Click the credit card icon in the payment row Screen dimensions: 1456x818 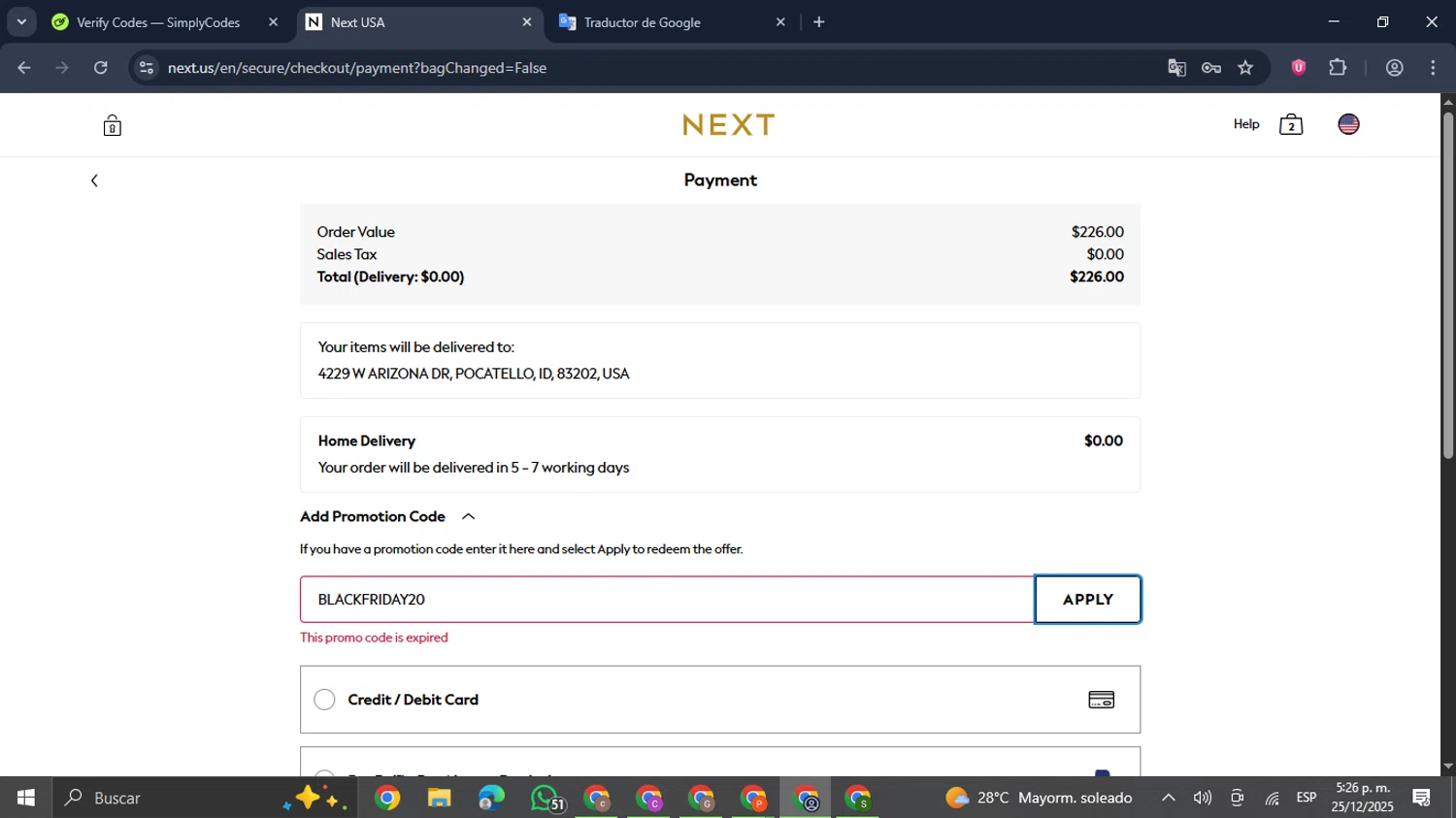(x=1101, y=700)
